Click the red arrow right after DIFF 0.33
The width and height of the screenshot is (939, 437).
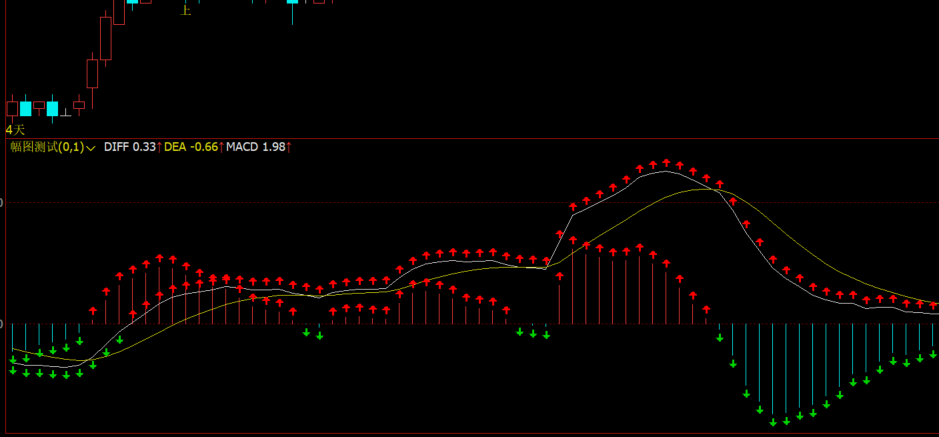click(x=160, y=147)
